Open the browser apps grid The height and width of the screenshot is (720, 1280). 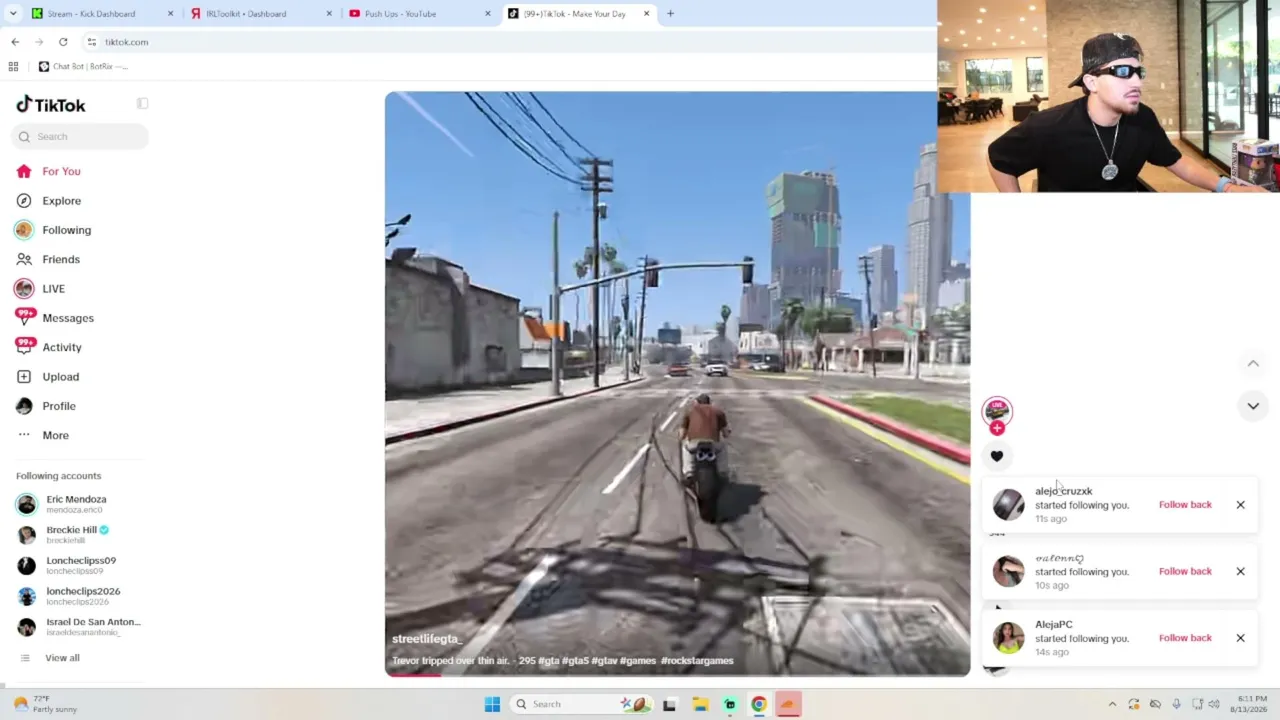click(x=13, y=66)
